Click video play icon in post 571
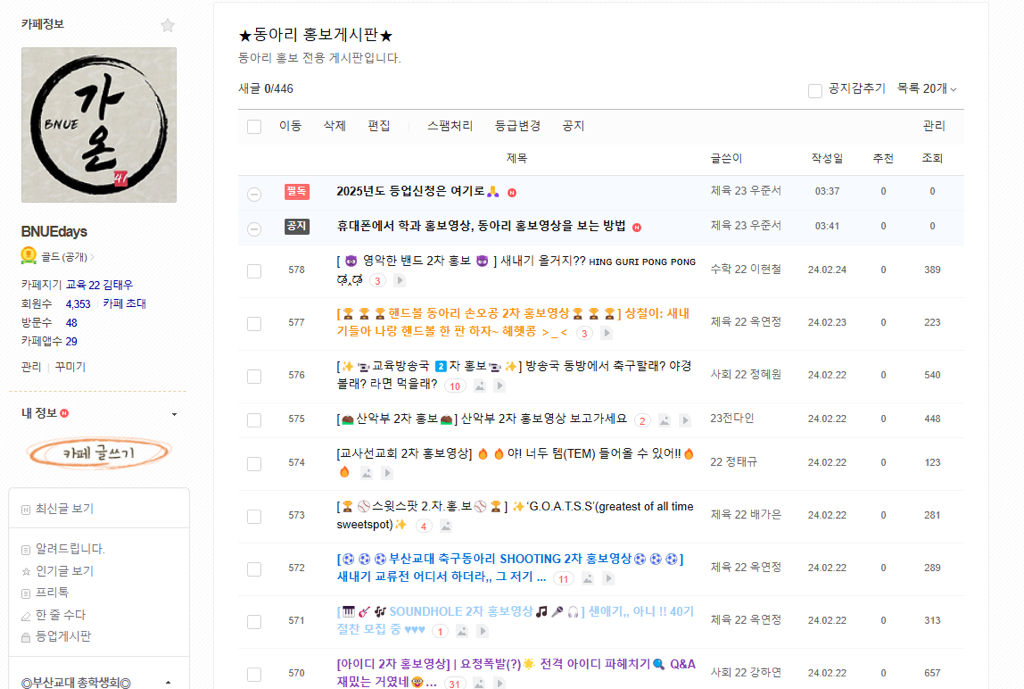This screenshot has height=689, width=1024. [482, 631]
